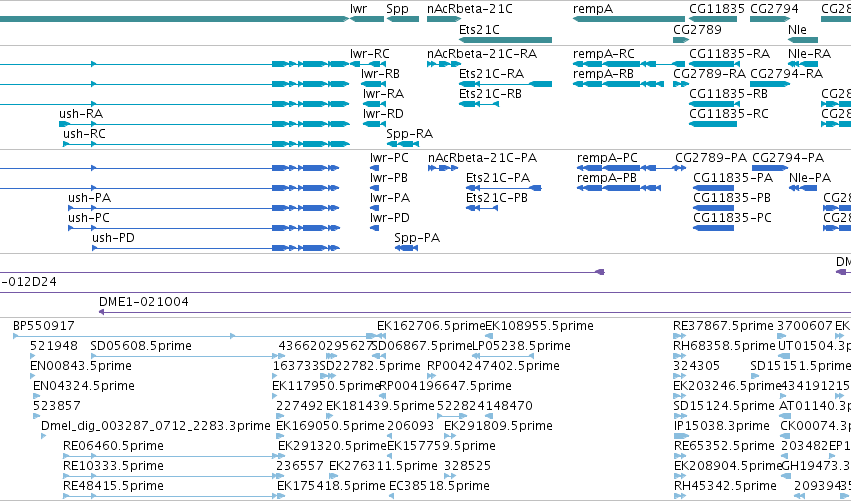Select the lwr-PC protein feature
Viewport: 851px width, 501px height.
[x=374, y=168]
